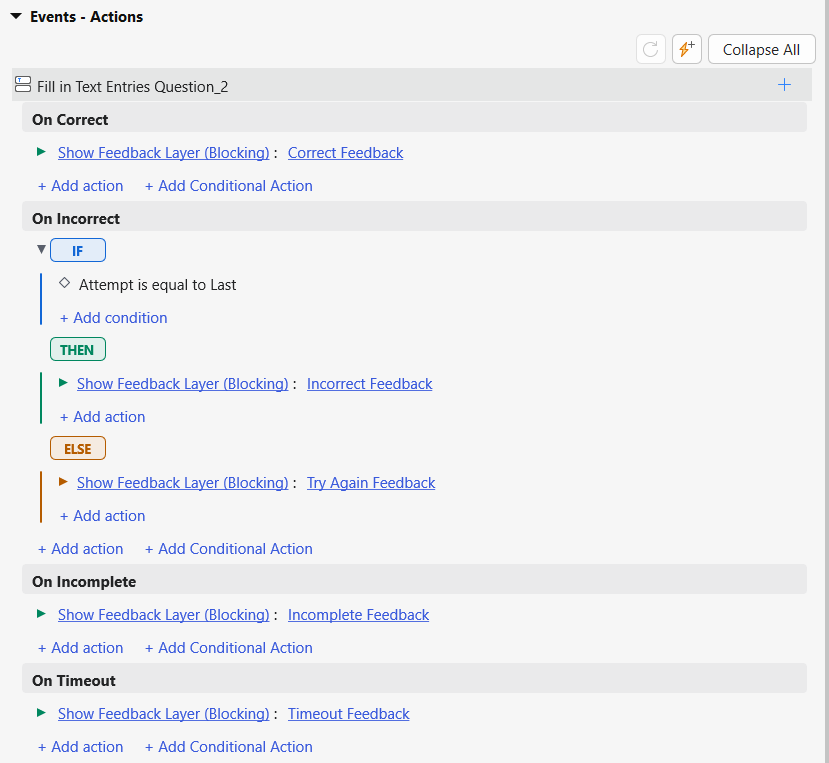This screenshot has height=763, width=829.
Task: Add an action in the ELSE block
Action: (103, 516)
